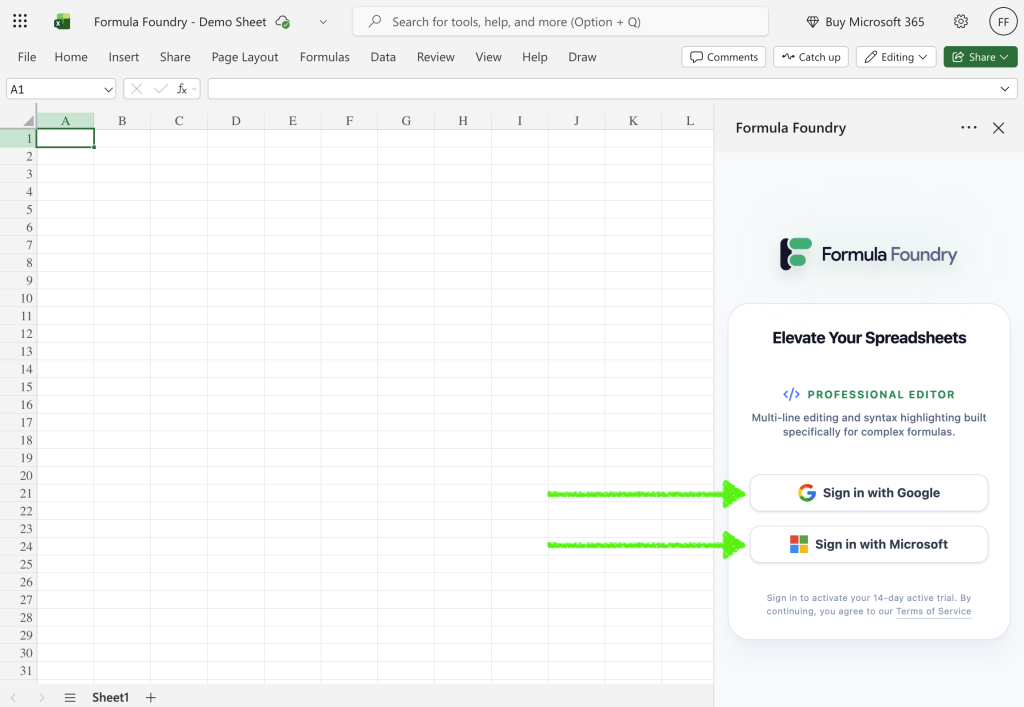Open the FF account avatar
Image resolution: width=1024 pixels, height=707 pixels.
1002,21
